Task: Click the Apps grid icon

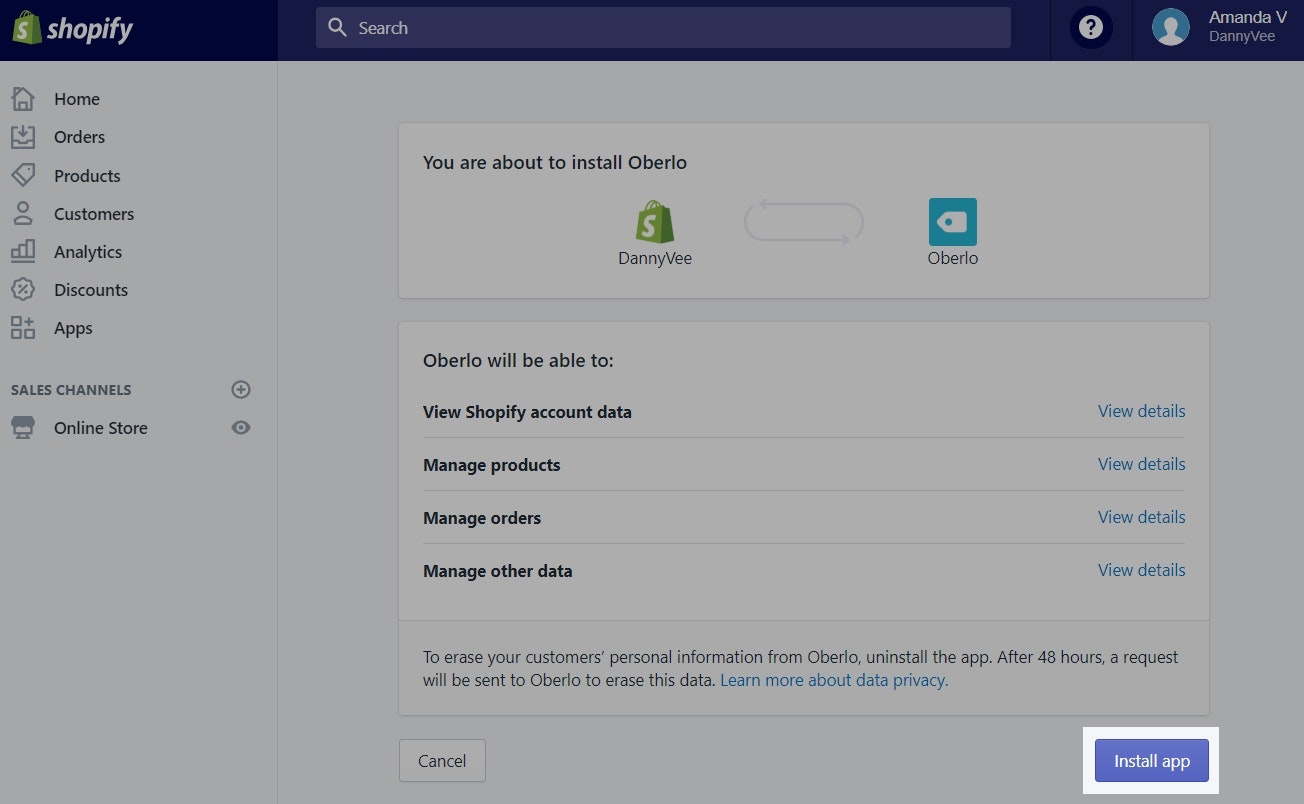Action: (x=23, y=327)
